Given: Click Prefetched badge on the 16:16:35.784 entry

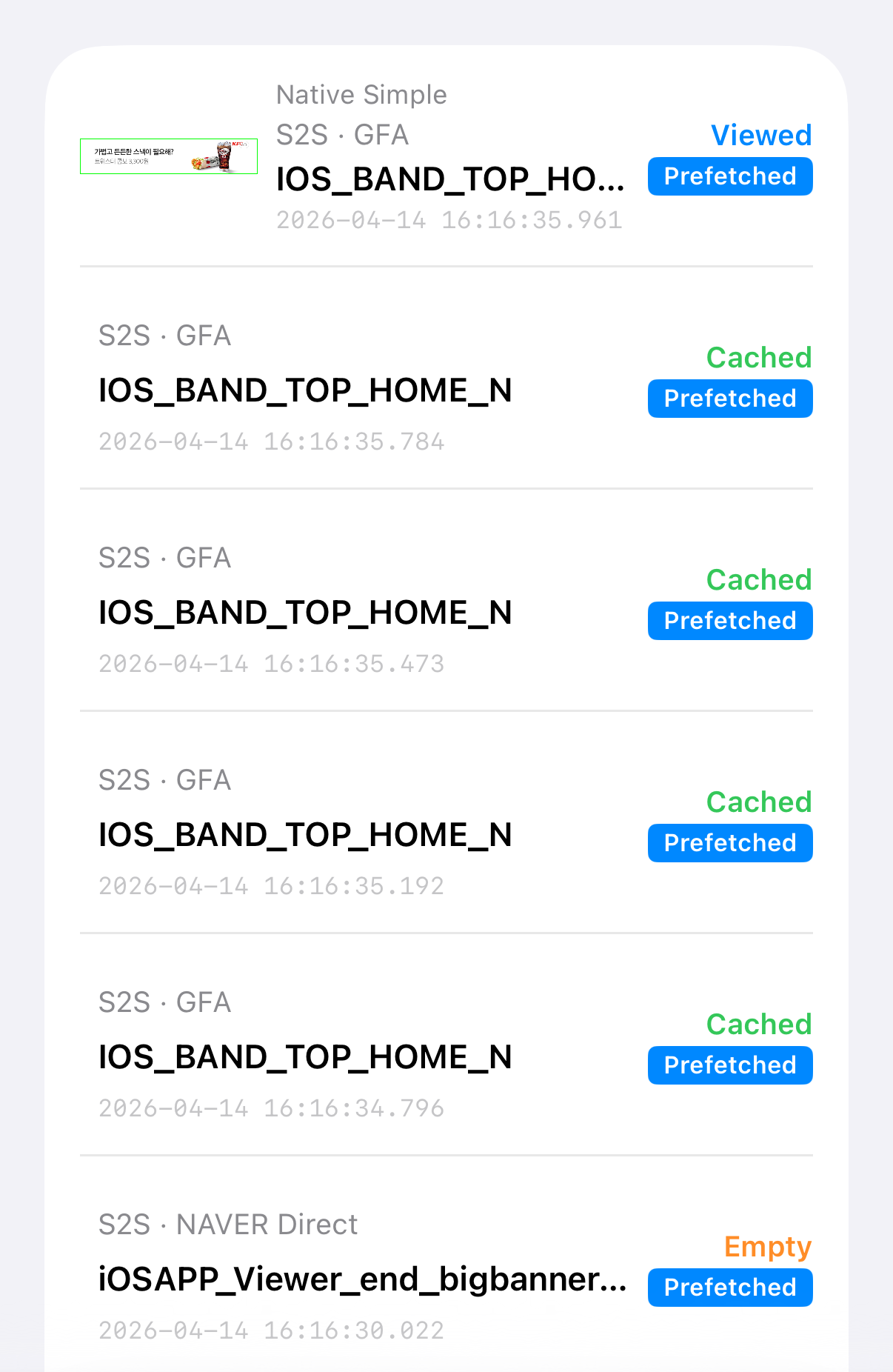Looking at the screenshot, I should [729, 399].
